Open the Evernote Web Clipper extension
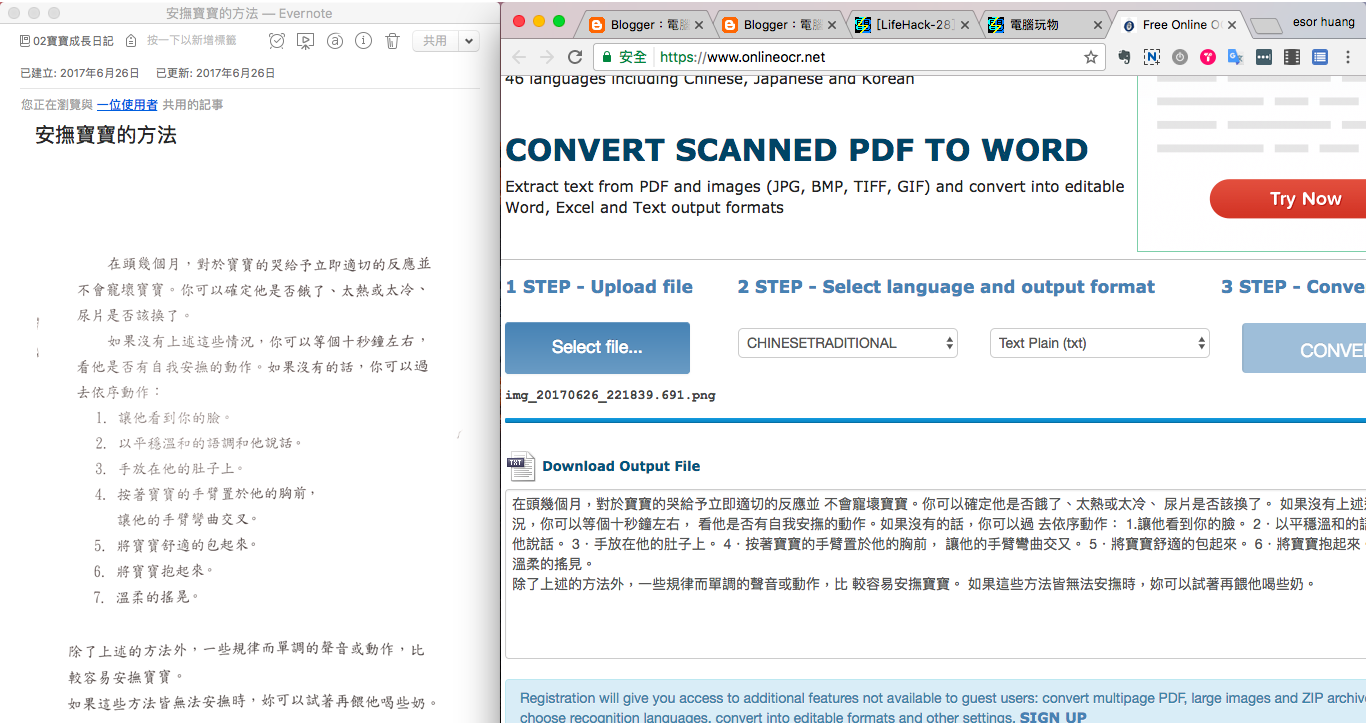Screen dimensions: 1366x723 [1124, 57]
